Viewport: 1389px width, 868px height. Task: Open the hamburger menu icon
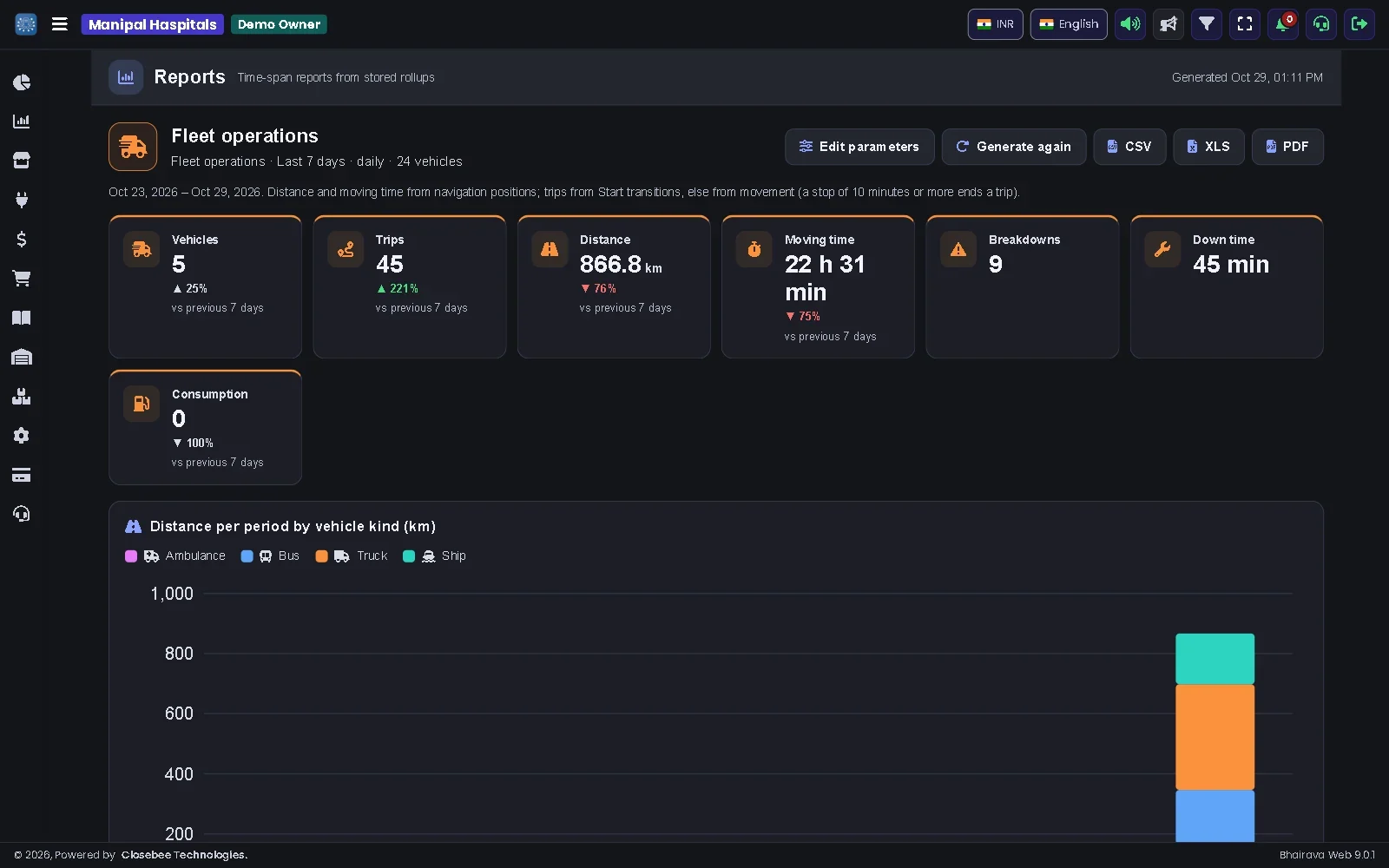point(60,24)
